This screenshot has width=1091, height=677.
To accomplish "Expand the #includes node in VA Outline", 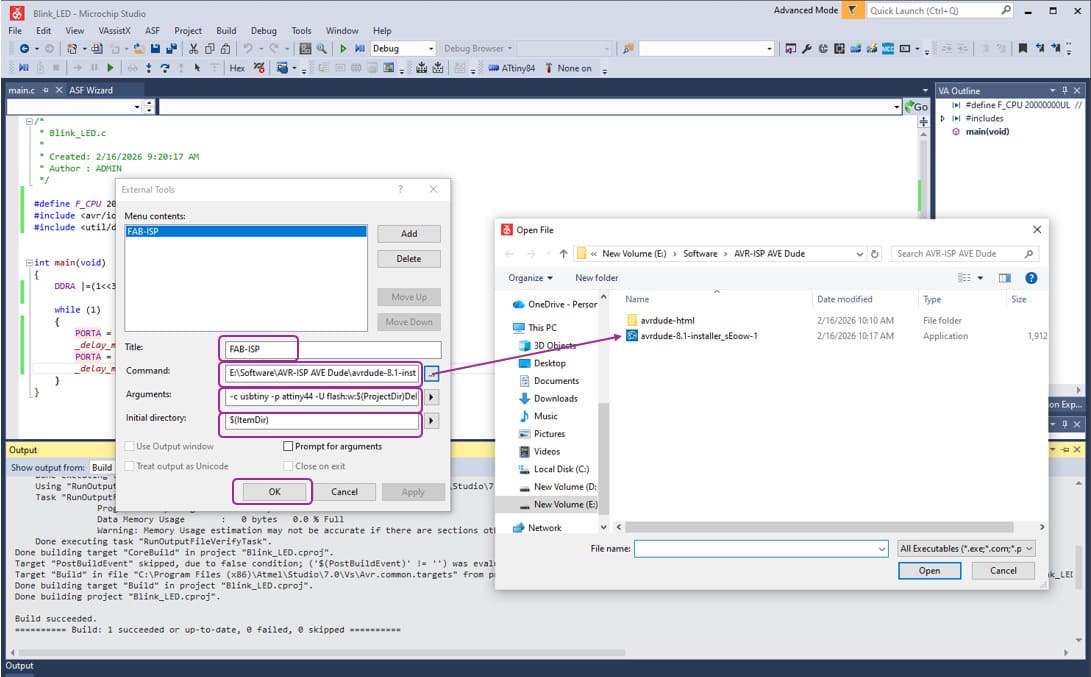I will (943, 119).
